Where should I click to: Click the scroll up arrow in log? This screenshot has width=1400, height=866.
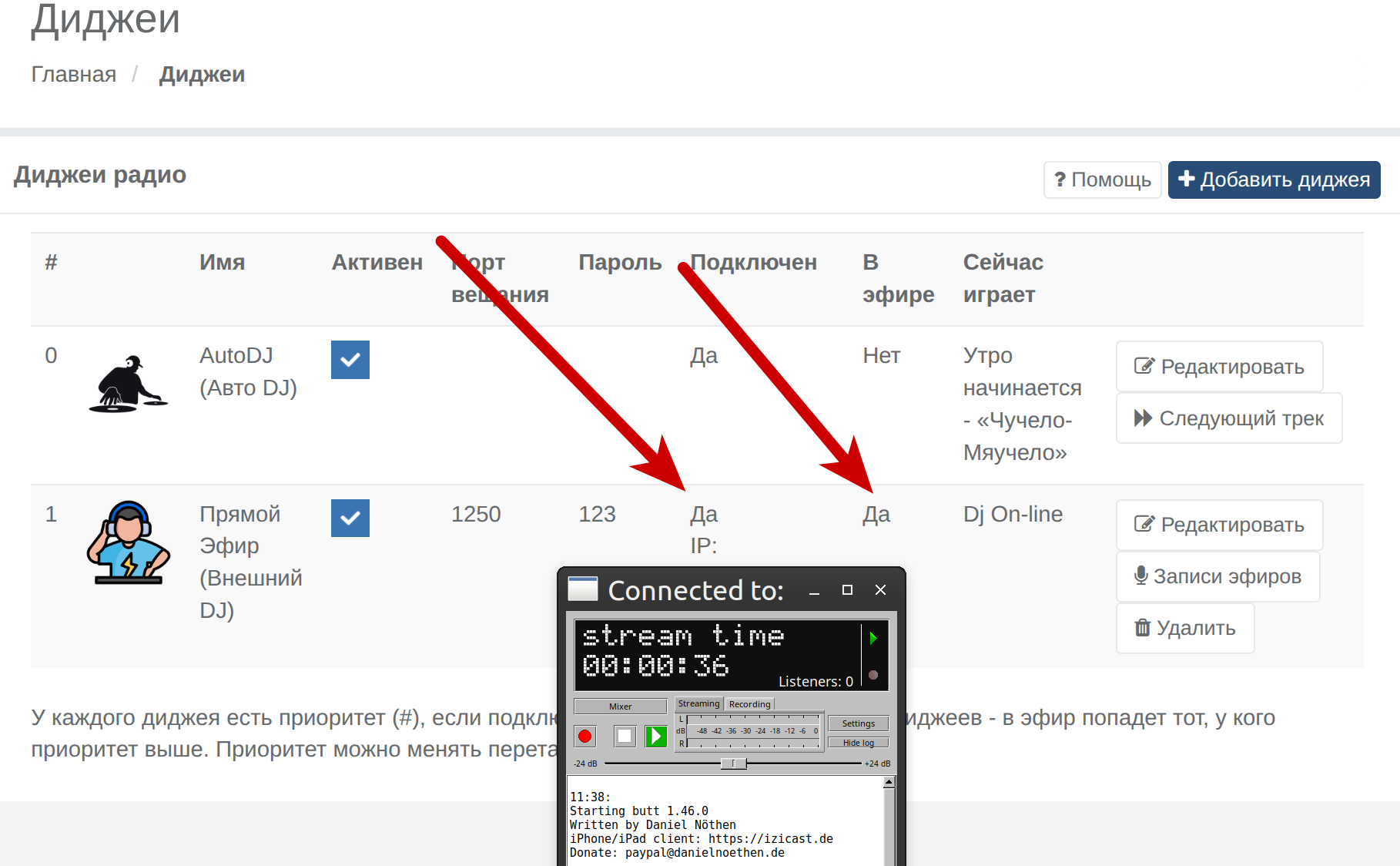889,783
